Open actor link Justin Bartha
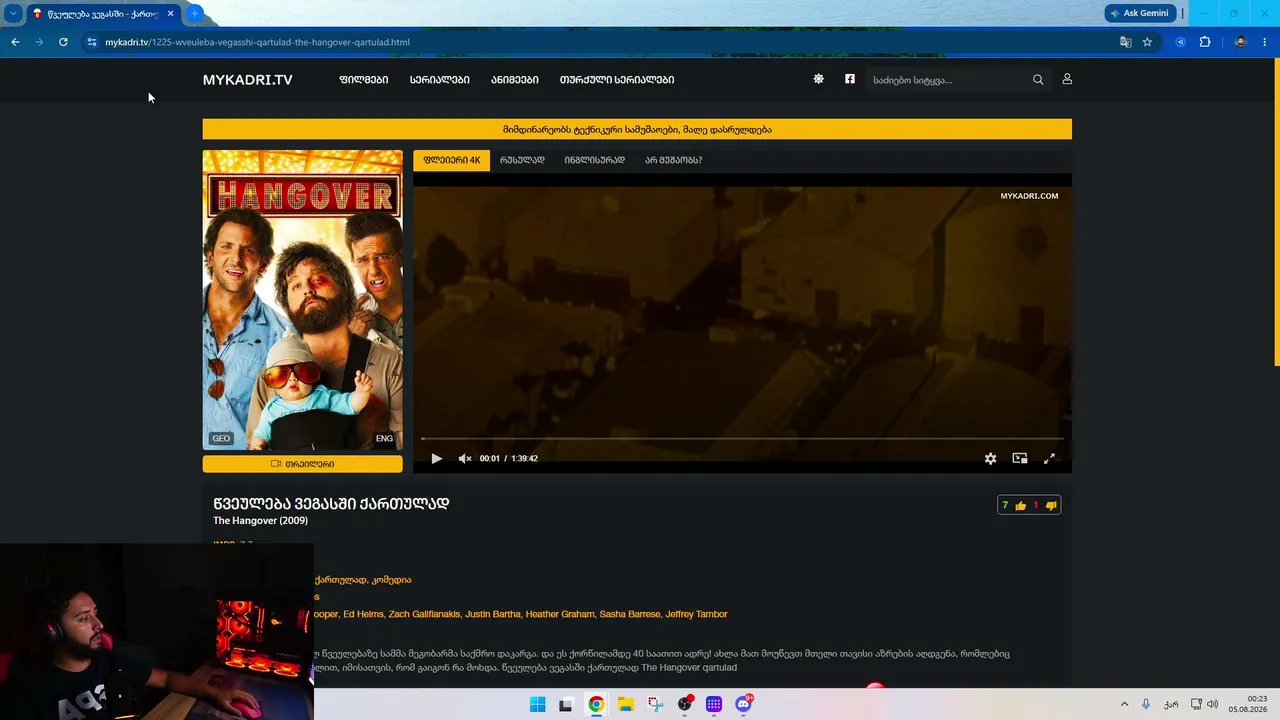Screen dimensions: 1280x720 491,614
